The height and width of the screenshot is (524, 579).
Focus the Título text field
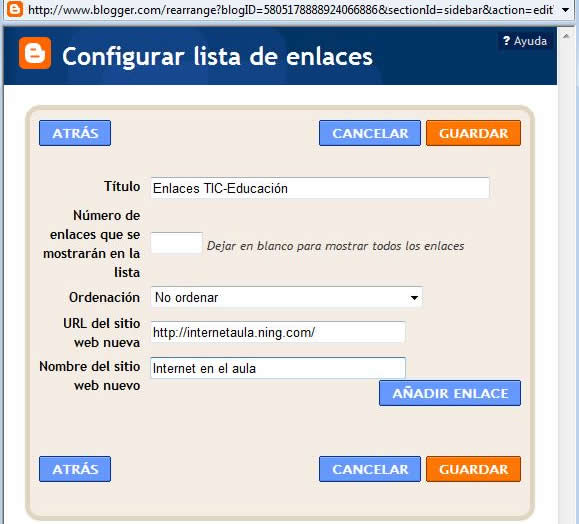tap(320, 188)
